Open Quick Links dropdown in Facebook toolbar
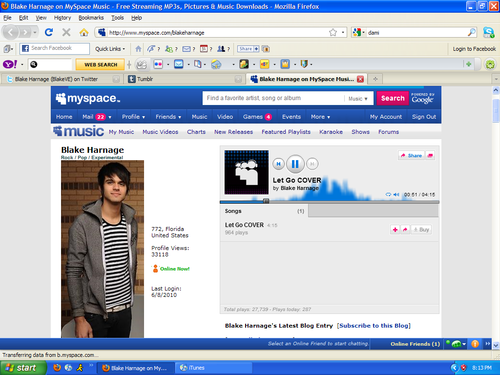This screenshot has width=500, height=375. pos(110,49)
